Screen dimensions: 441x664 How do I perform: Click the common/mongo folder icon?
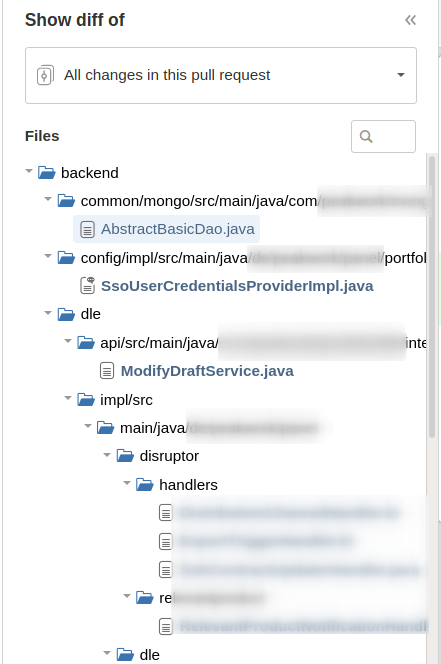click(x=66, y=201)
